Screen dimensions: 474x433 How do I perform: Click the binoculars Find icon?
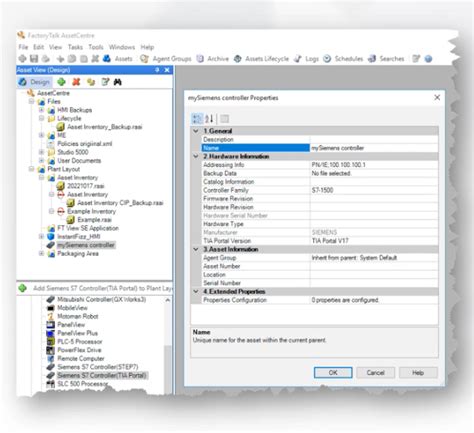pos(118,82)
